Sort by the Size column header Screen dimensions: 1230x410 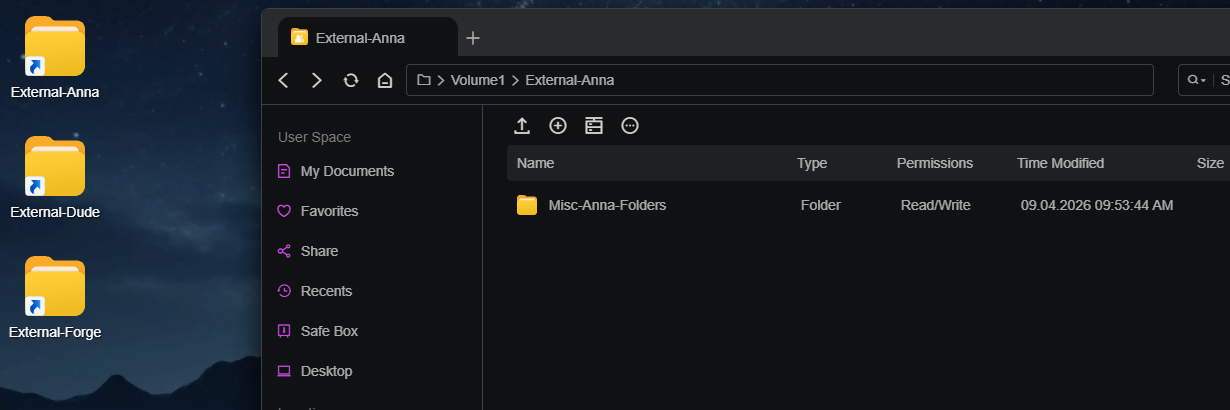pos(1210,163)
